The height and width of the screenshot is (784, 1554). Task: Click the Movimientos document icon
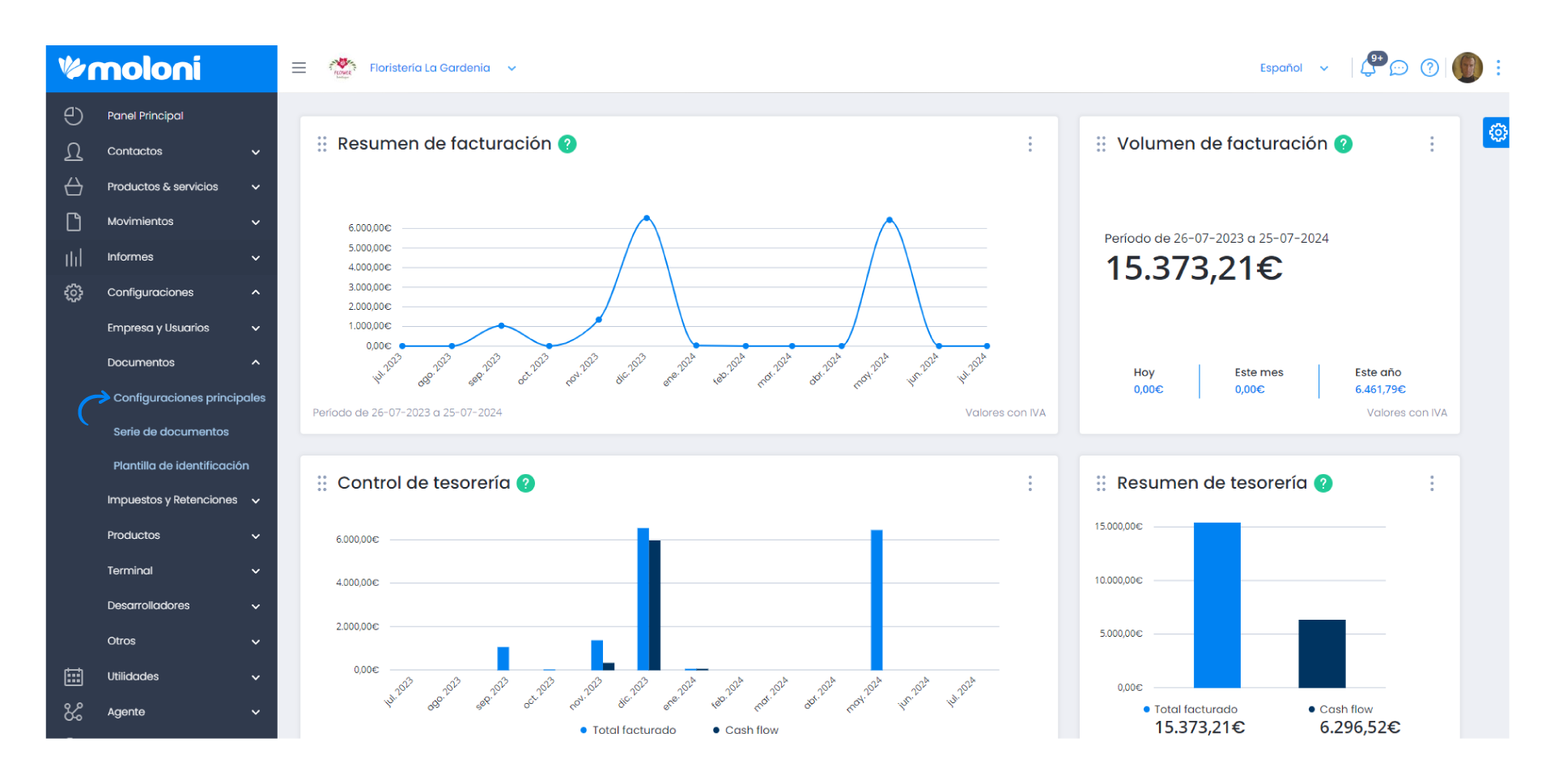pos(74,222)
